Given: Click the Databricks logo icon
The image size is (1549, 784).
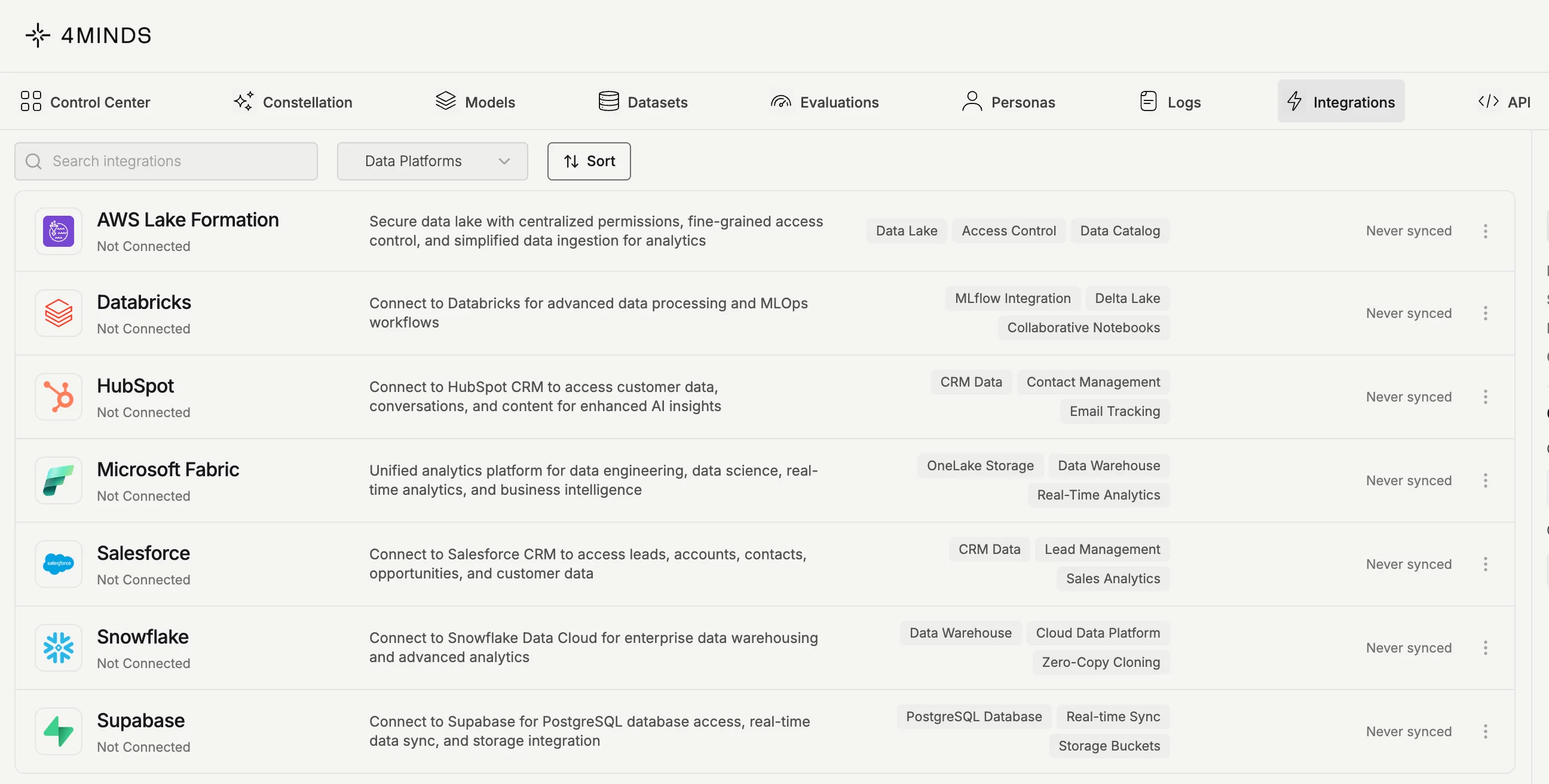Looking at the screenshot, I should tap(59, 313).
